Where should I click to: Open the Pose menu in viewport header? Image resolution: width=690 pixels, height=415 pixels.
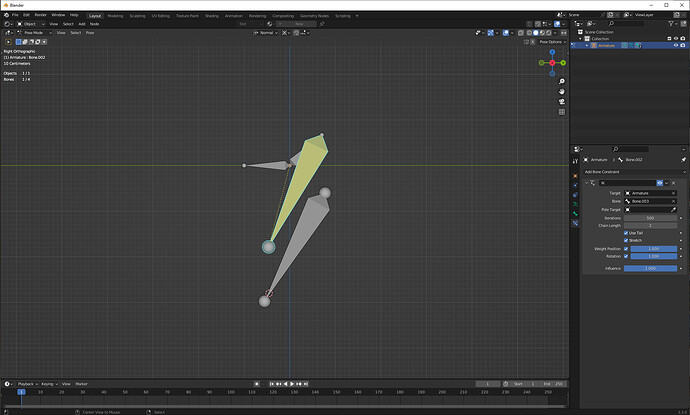coord(90,33)
